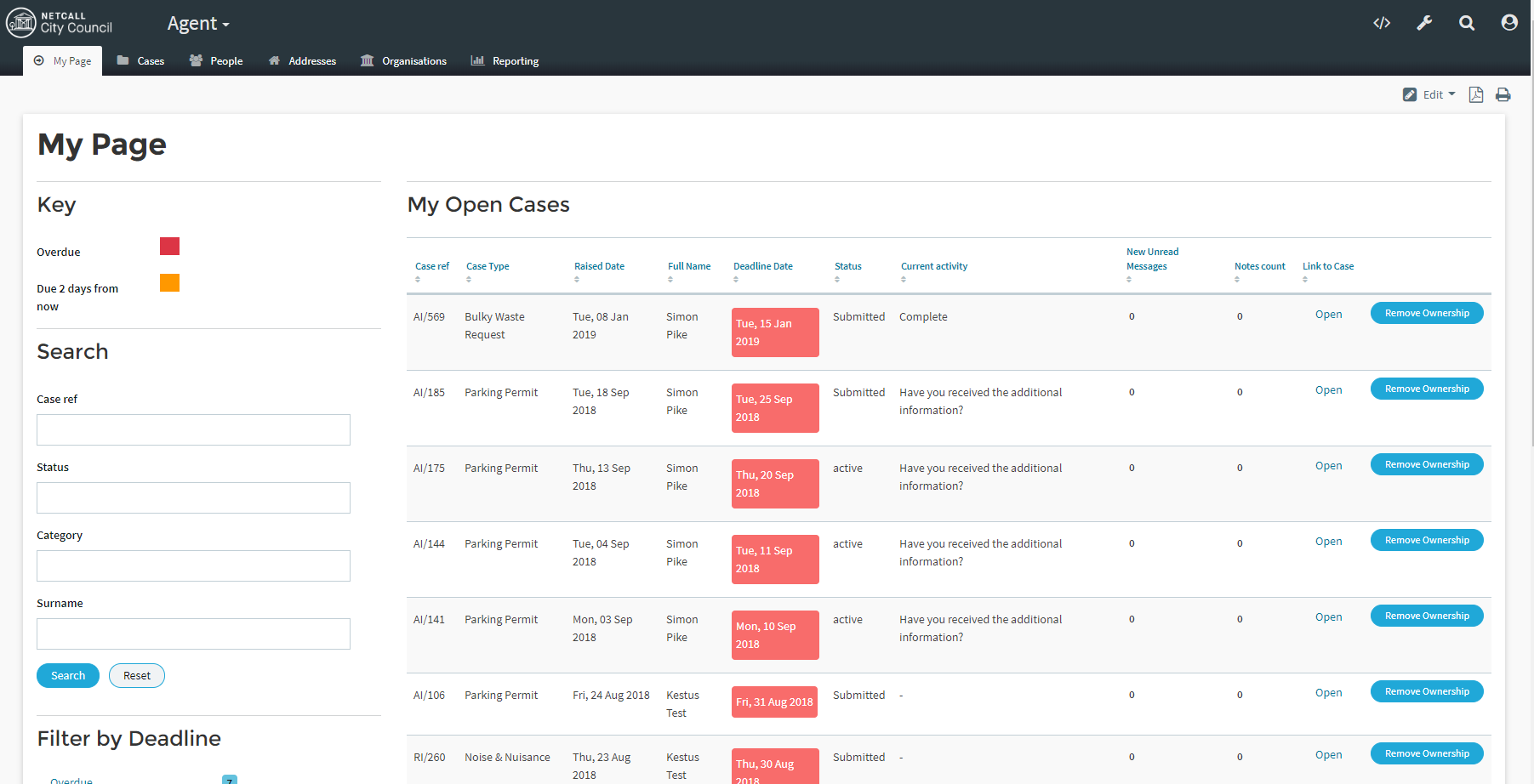Focus the Status search field

coord(193,497)
